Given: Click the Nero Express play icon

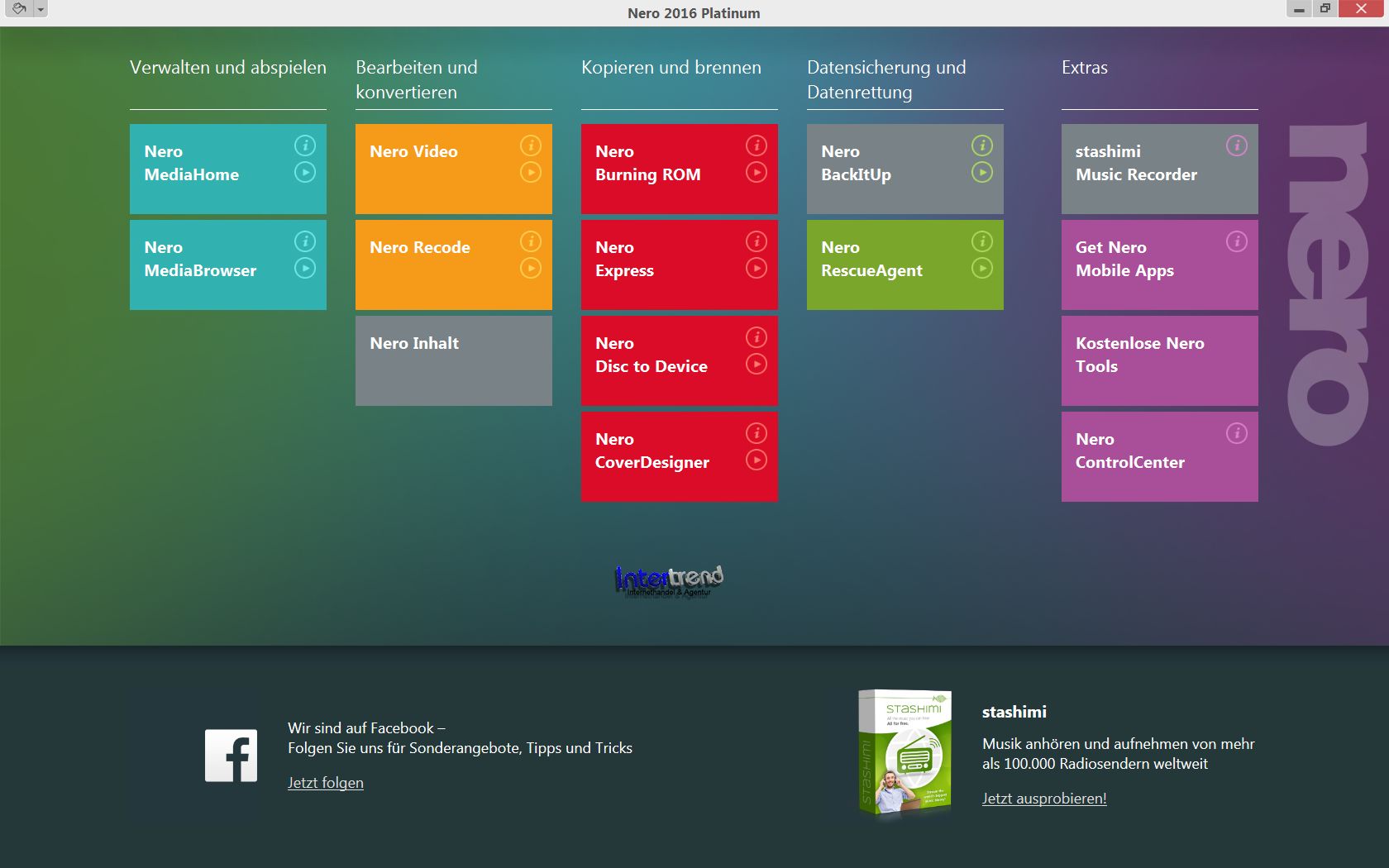Looking at the screenshot, I should pyautogui.click(x=757, y=268).
